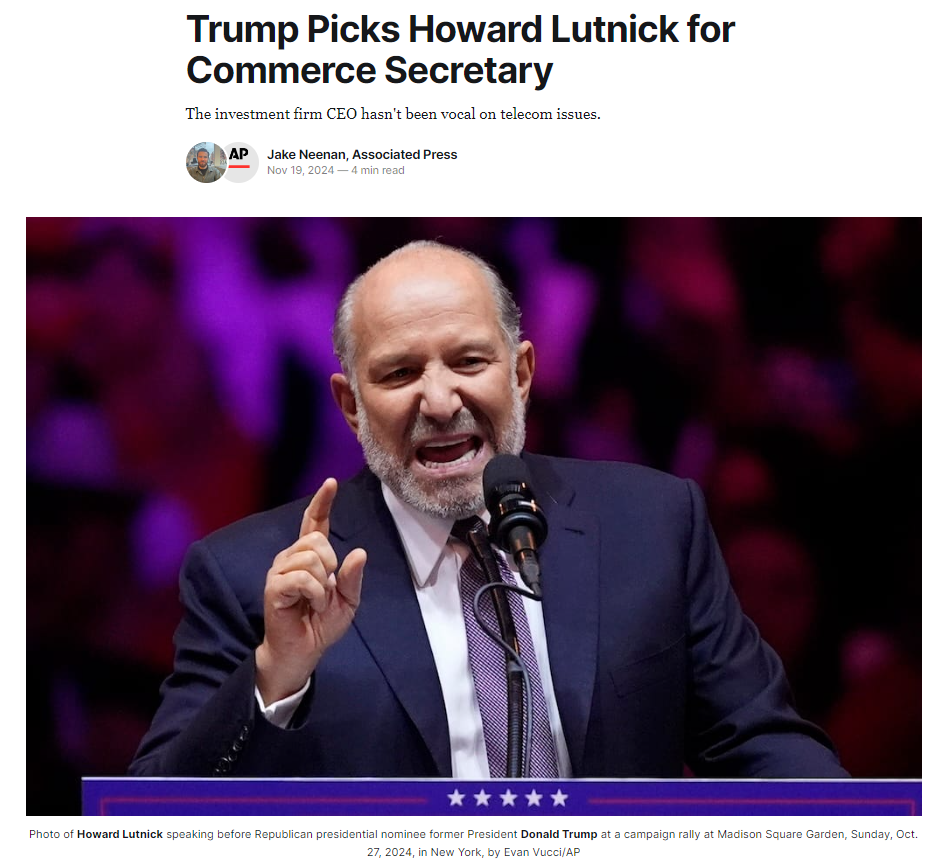The width and height of the screenshot is (943, 866).
Task: Click the '4 min read' label
Action: point(378,170)
